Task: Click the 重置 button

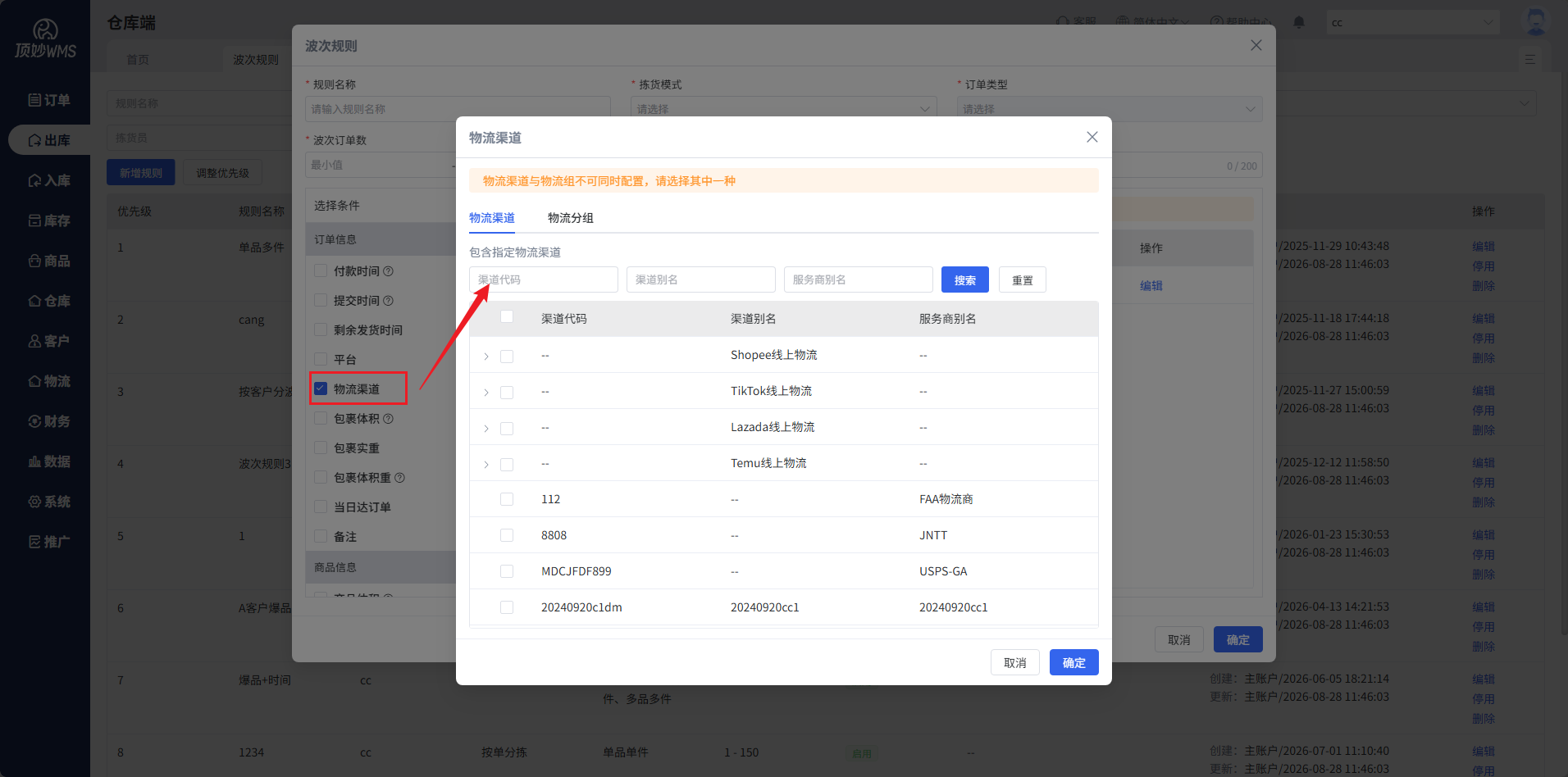Action: click(x=1023, y=279)
